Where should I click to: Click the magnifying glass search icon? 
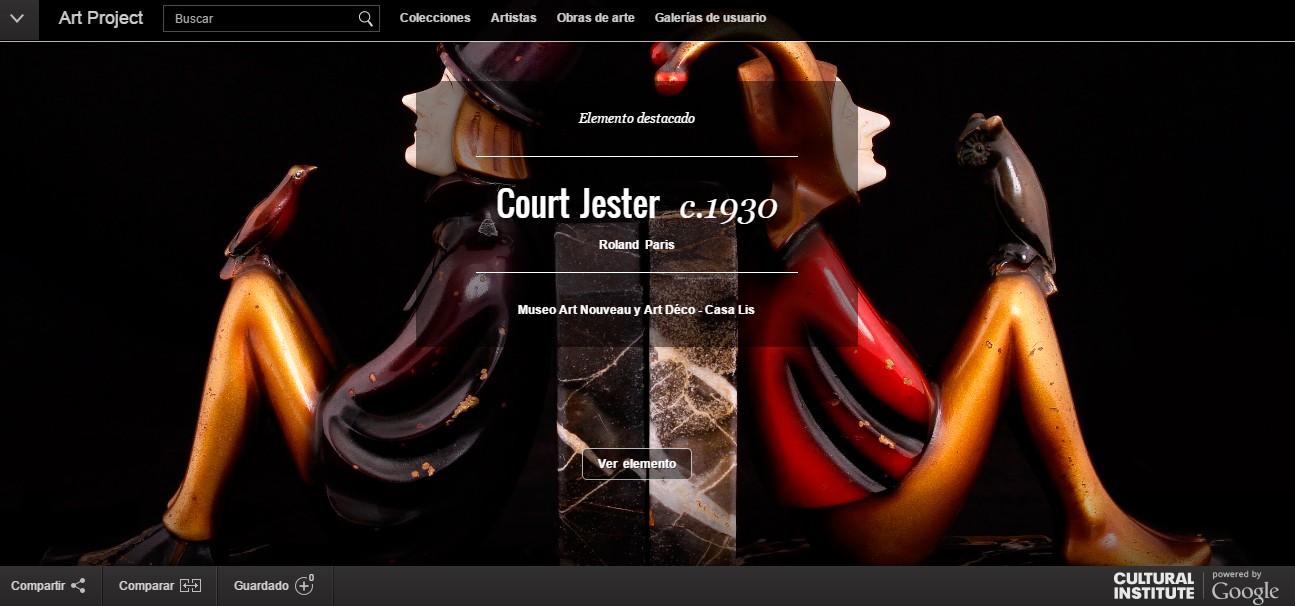[367, 19]
